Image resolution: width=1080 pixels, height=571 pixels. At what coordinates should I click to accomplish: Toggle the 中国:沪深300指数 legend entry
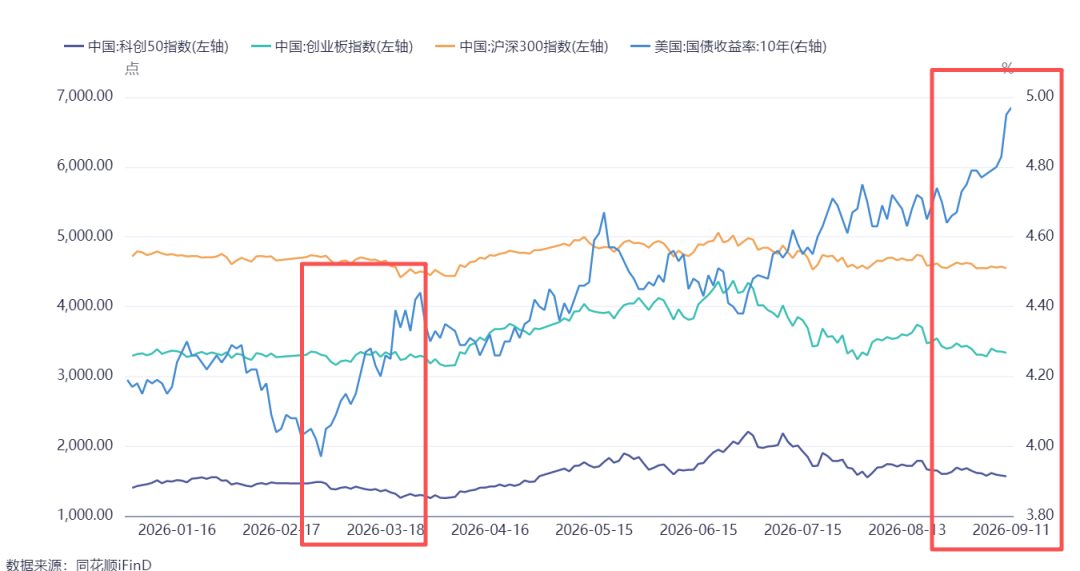tap(522, 47)
